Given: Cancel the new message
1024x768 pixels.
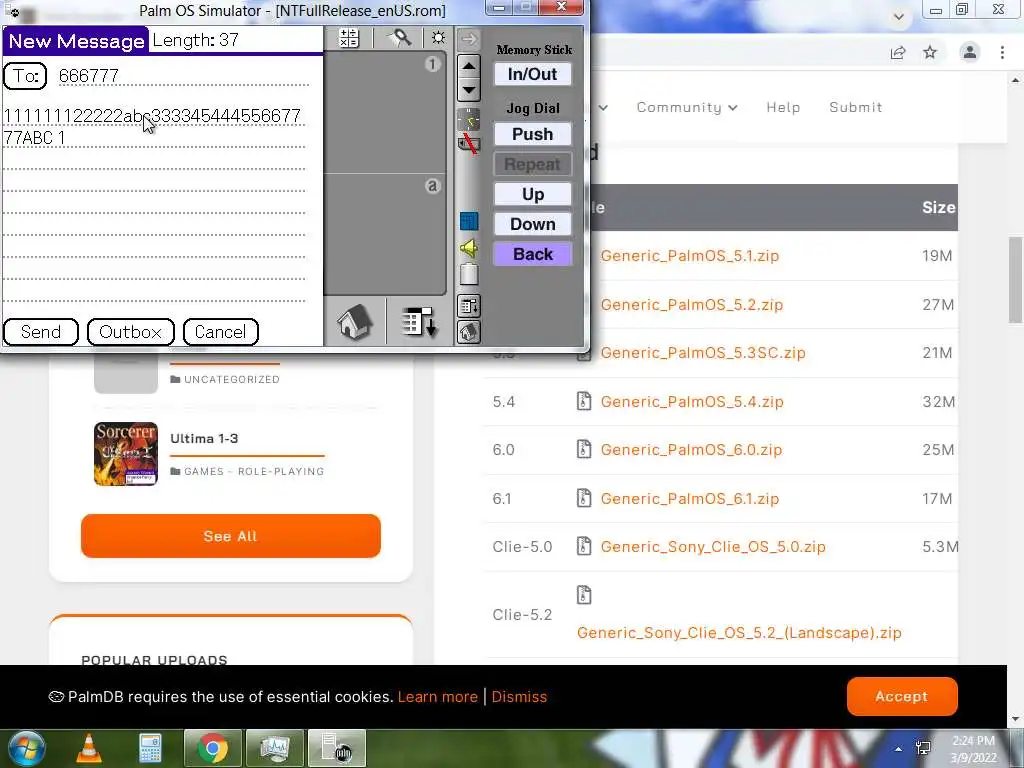Looking at the screenshot, I should [221, 332].
